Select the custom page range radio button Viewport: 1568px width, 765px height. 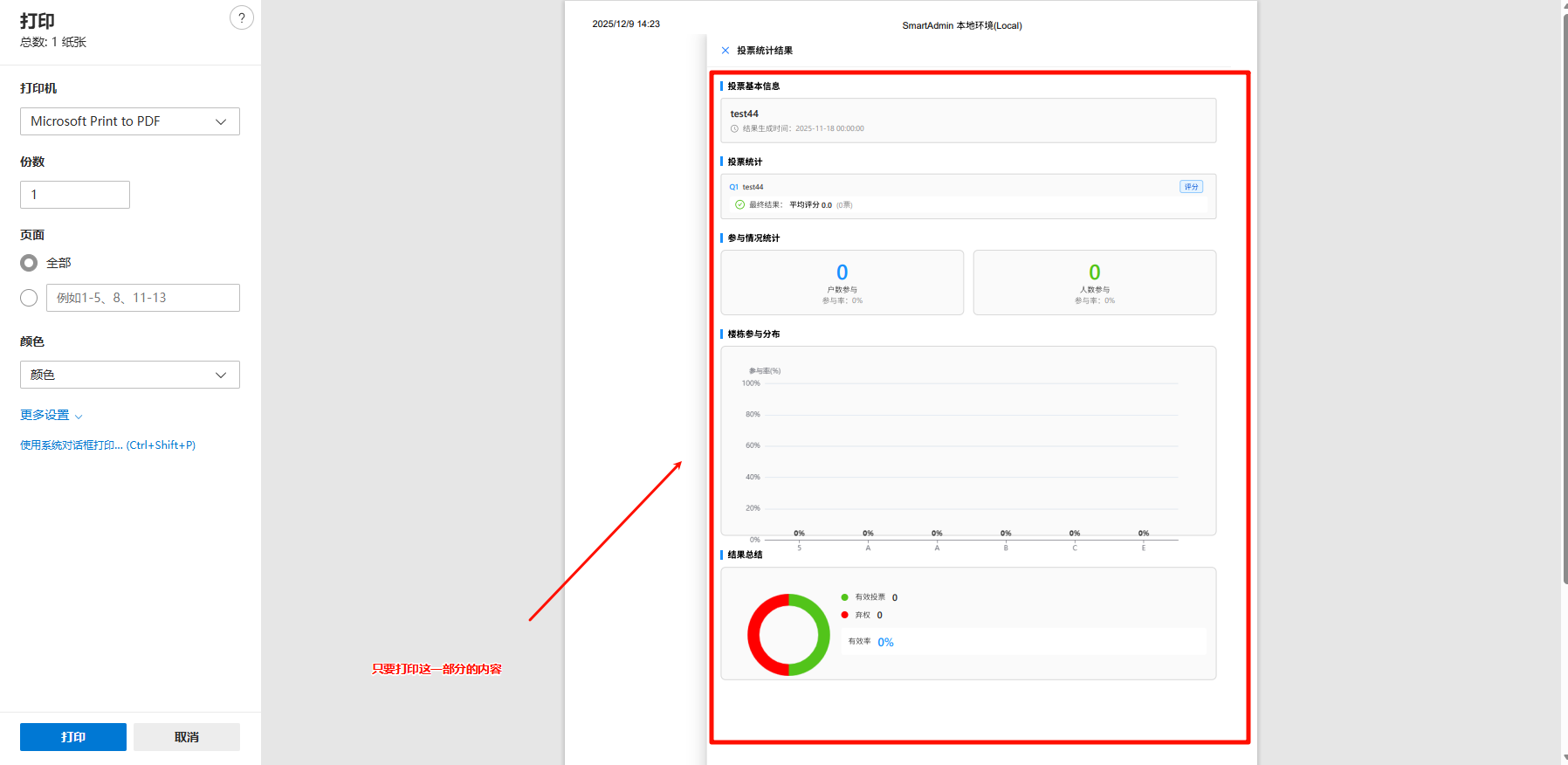29,298
